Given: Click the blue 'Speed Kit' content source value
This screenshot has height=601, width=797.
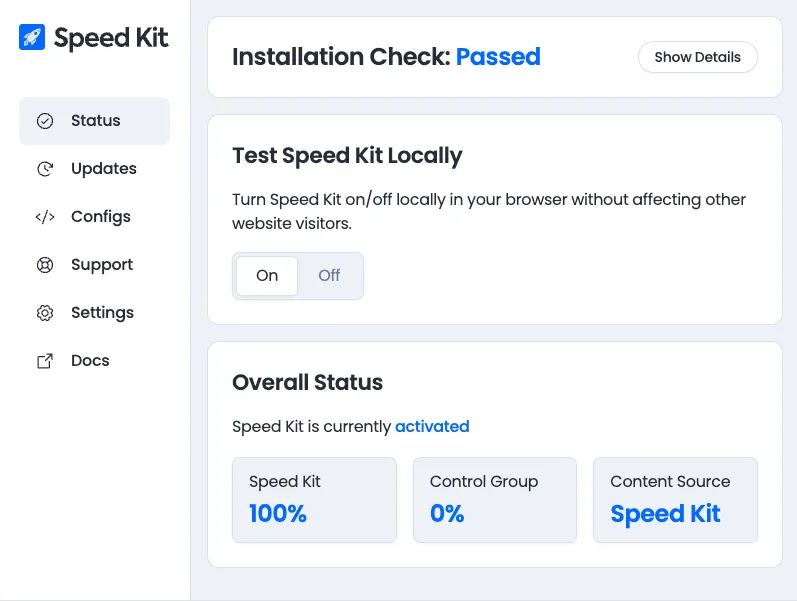Looking at the screenshot, I should coord(665,514).
